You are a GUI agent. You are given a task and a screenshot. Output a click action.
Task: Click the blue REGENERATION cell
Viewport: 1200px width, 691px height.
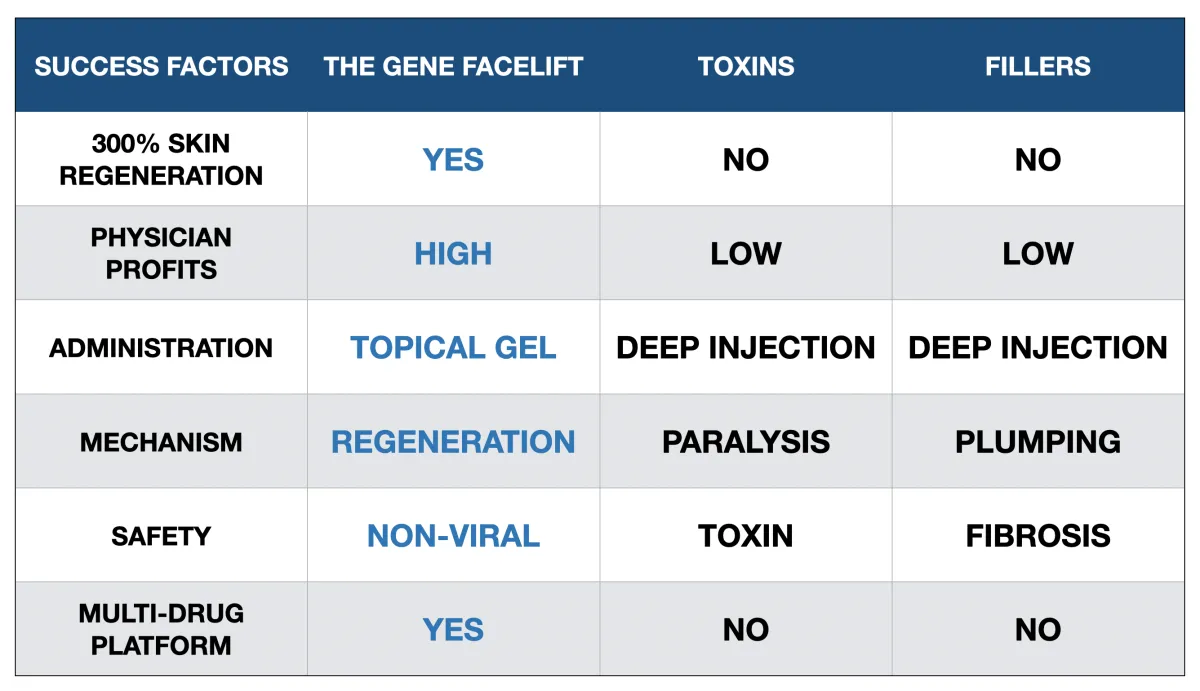pyautogui.click(x=453, y=441)
